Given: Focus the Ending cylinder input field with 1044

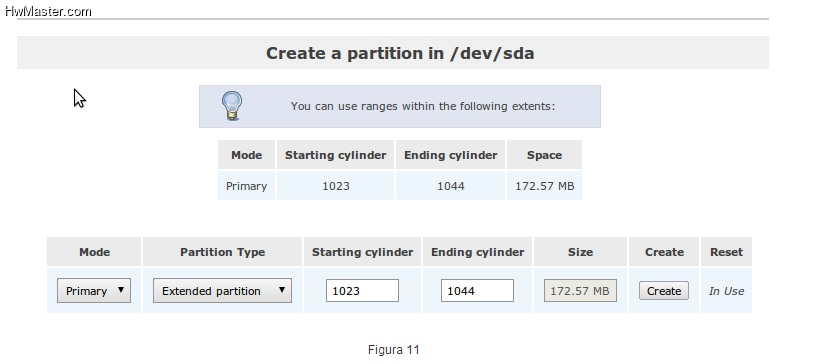Looking at the screenshot, I should coord(477,291).
